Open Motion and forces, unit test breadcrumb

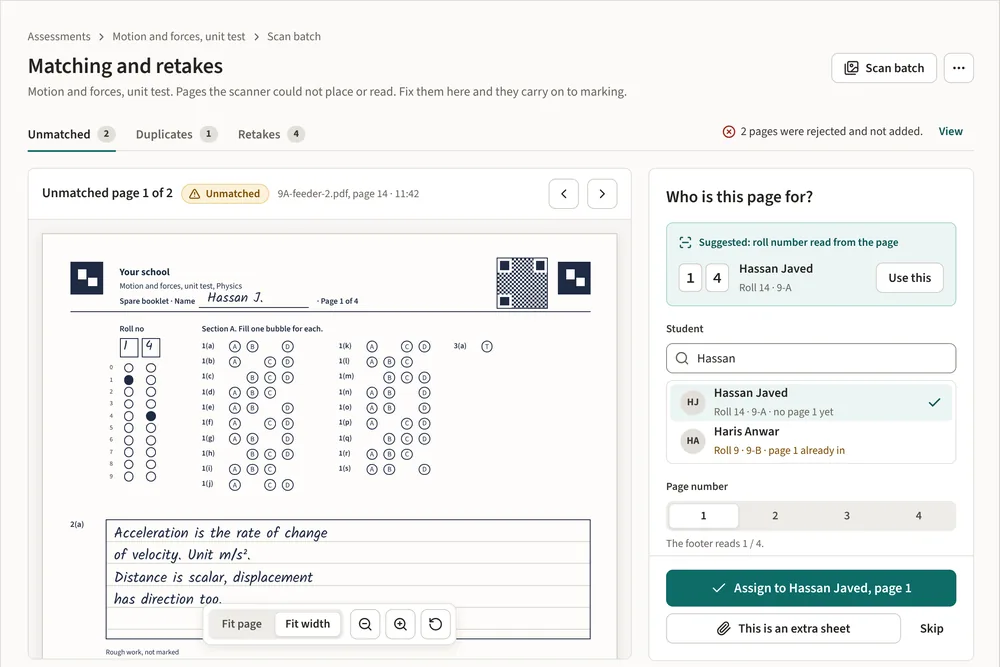179,36
